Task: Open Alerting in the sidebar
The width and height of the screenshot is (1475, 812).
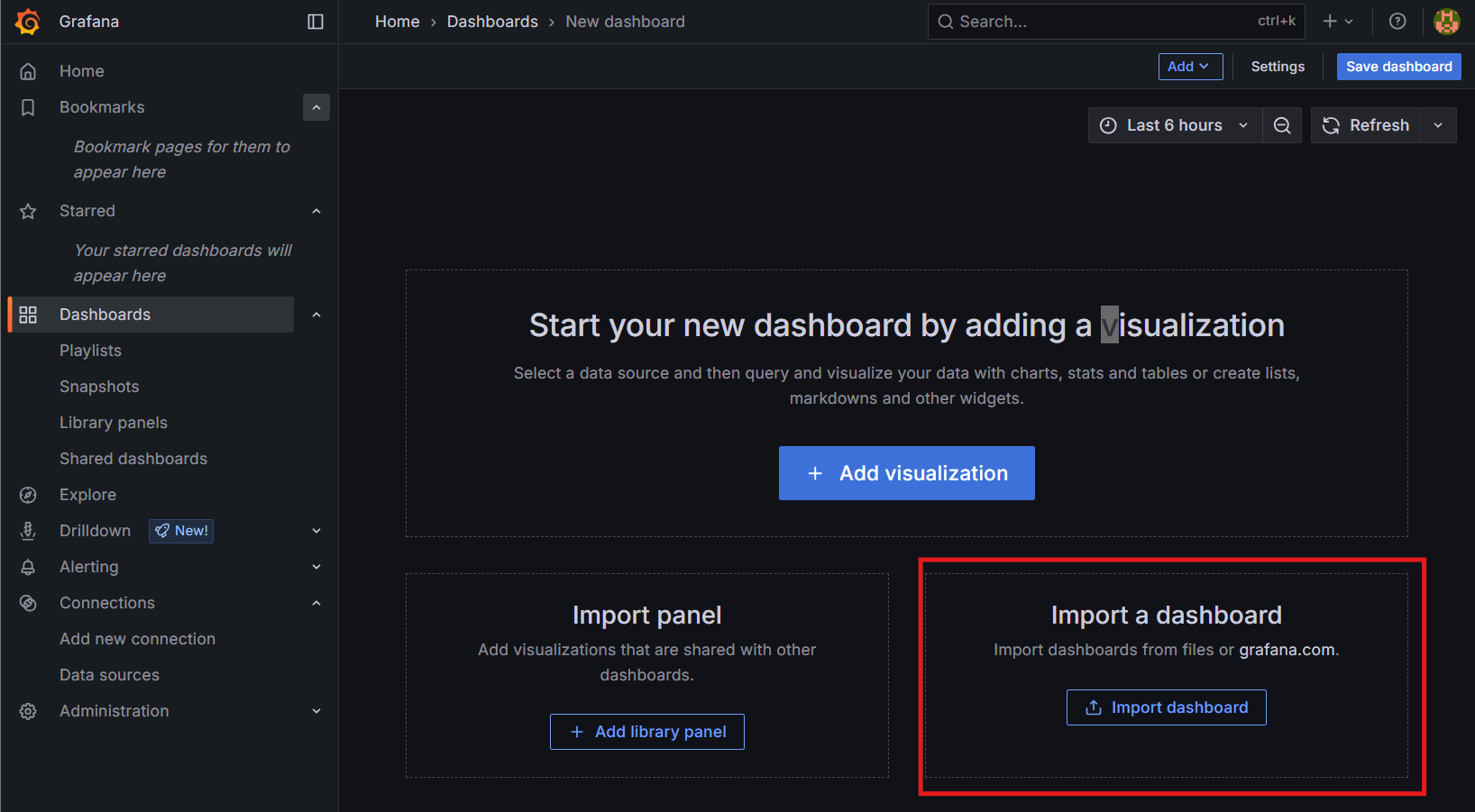Action: pos(88,567)
